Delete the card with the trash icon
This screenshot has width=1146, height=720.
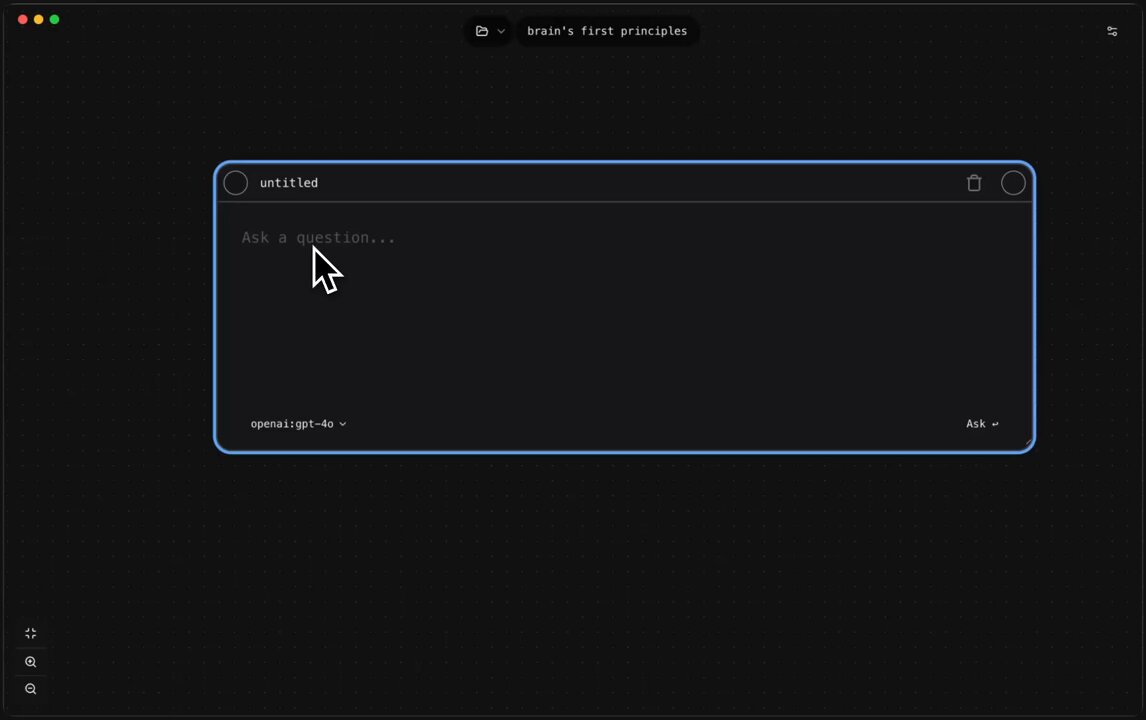[x=974, y=183]
